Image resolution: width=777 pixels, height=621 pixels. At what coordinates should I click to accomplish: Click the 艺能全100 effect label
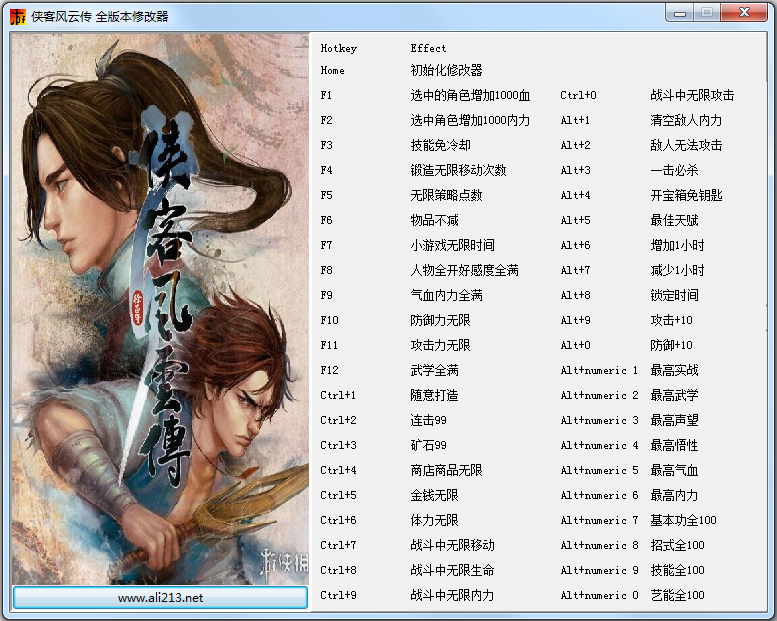(x=677, y=596)
